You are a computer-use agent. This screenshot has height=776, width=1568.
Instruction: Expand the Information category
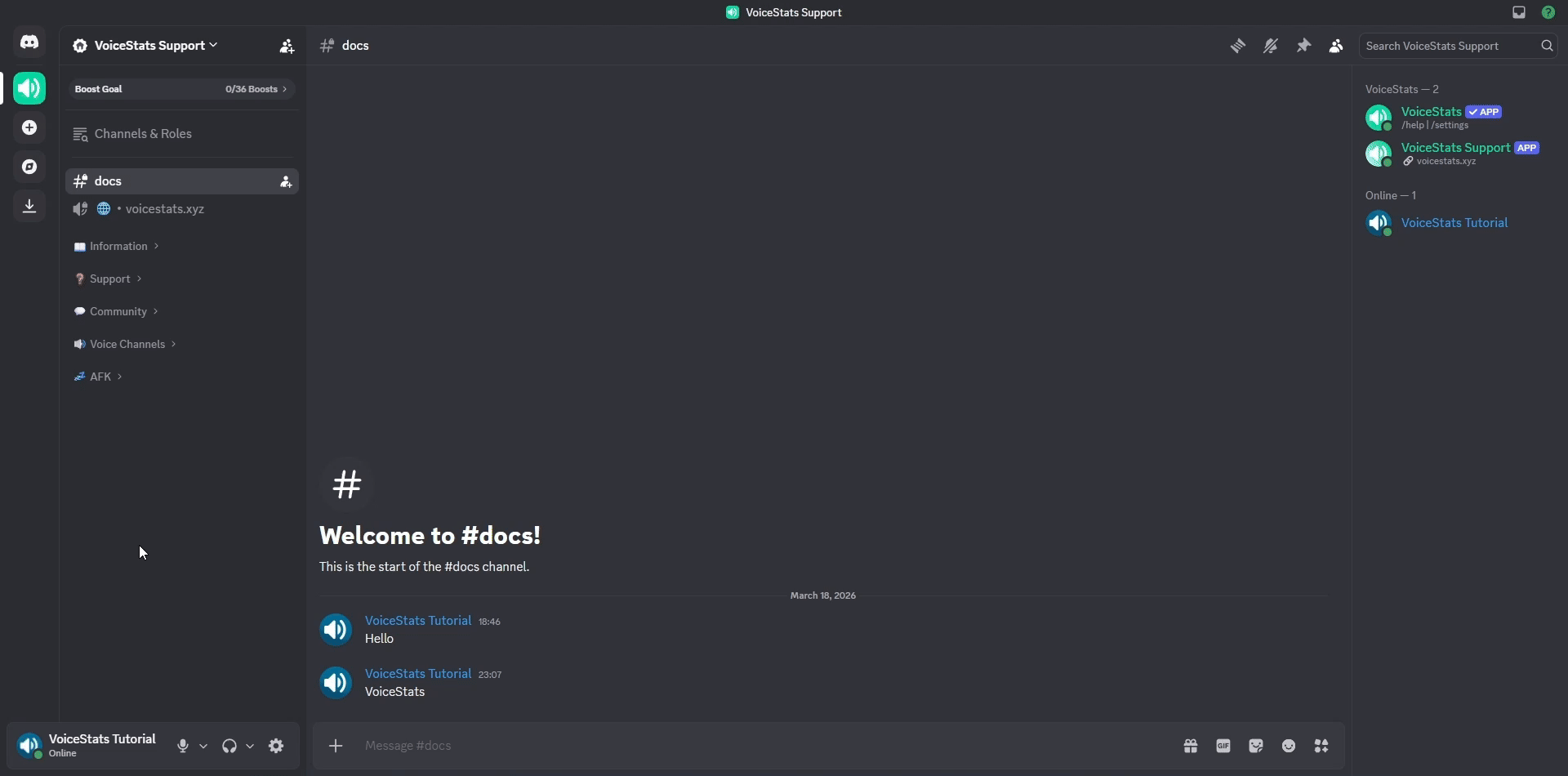click(x=118, y=247)
